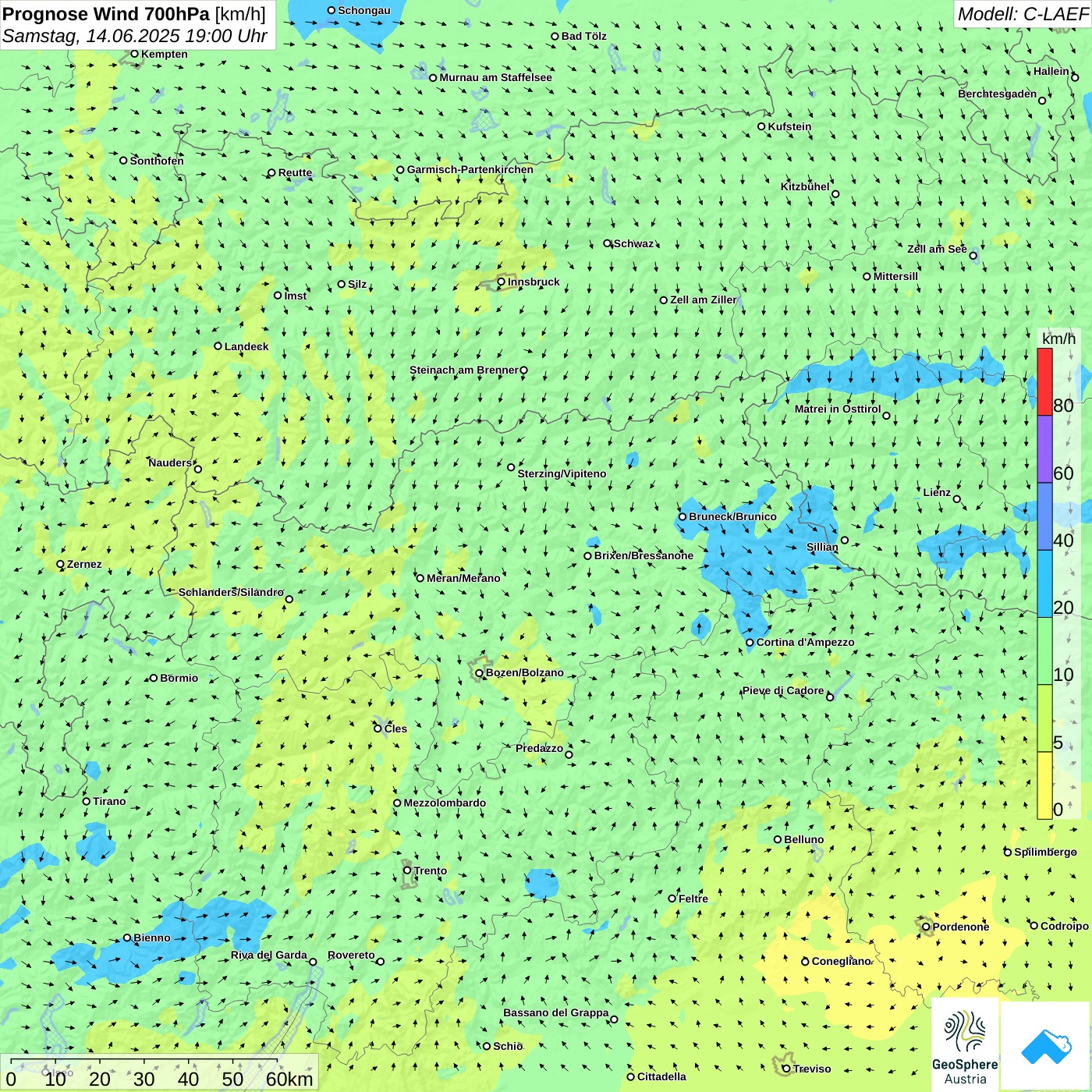The image size is (1092, 1092).
Task: Click the 'Mezzolombardo' label
Action: click(445, 803)
